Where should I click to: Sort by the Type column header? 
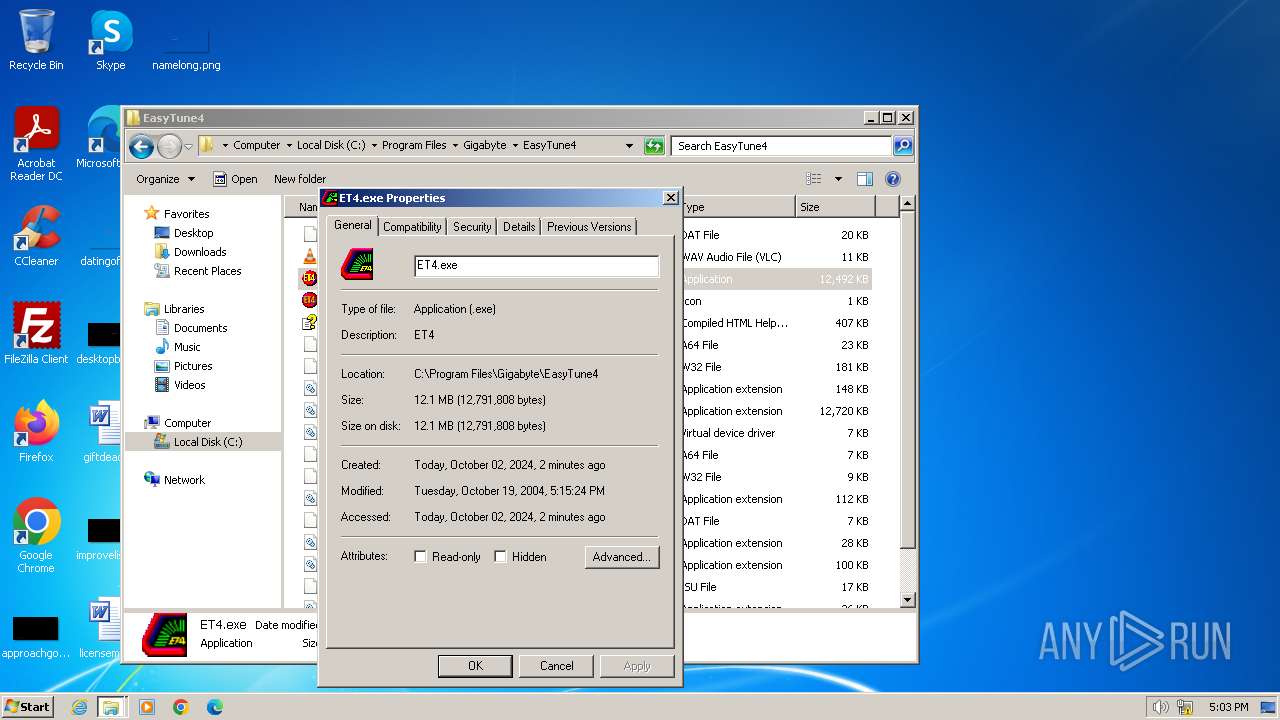738,207
